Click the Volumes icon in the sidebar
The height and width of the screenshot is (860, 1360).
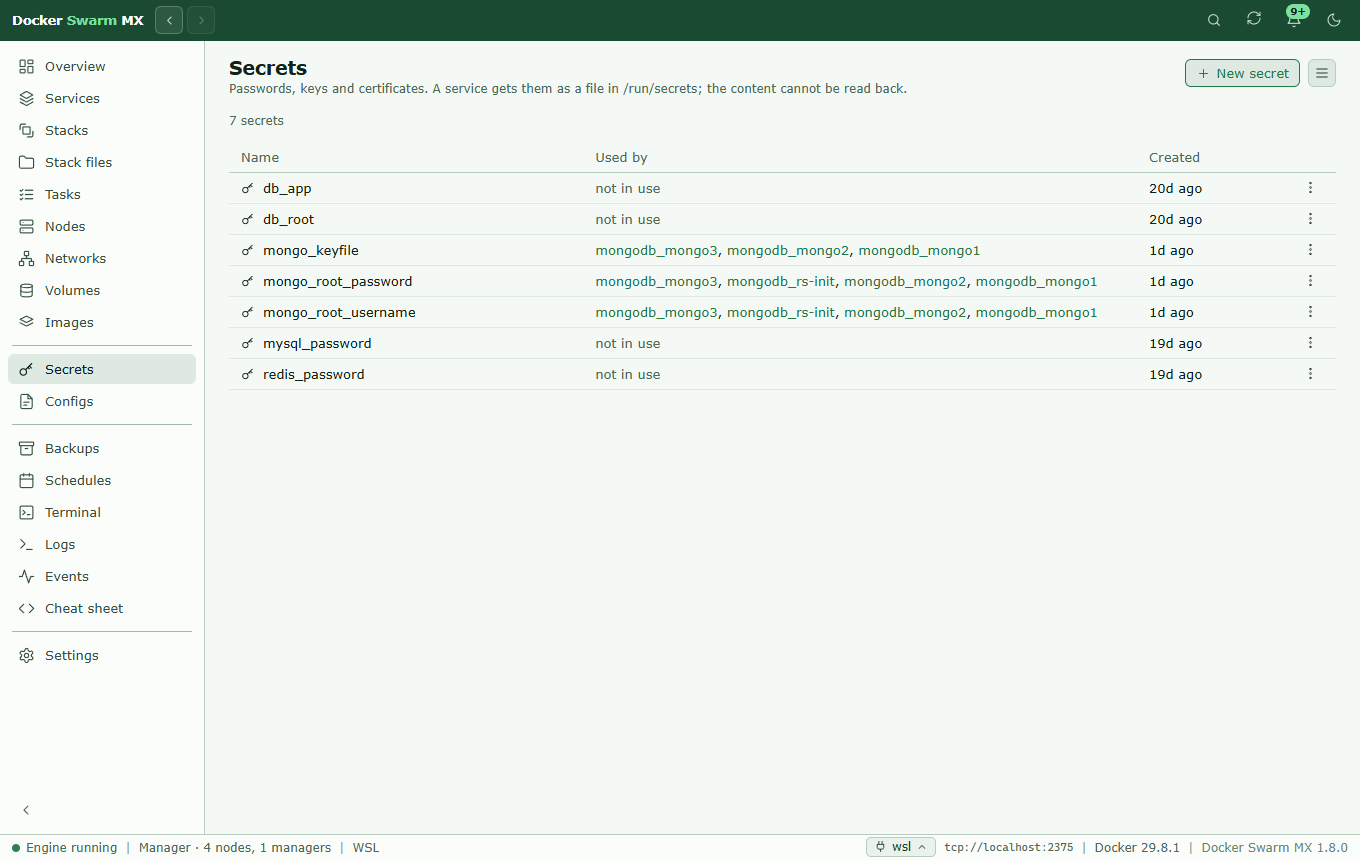click(x=27, y=290)
